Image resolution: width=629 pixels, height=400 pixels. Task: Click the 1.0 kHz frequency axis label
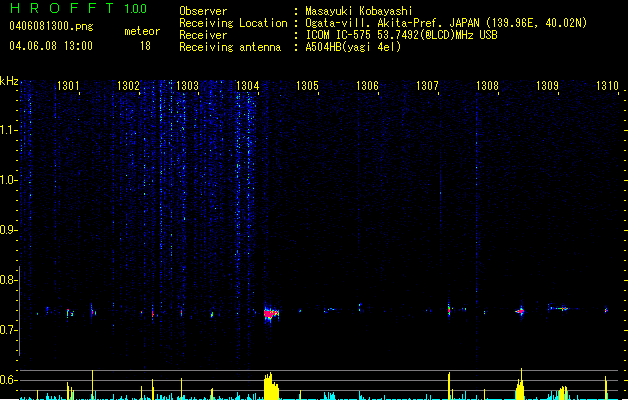(8, 180)
